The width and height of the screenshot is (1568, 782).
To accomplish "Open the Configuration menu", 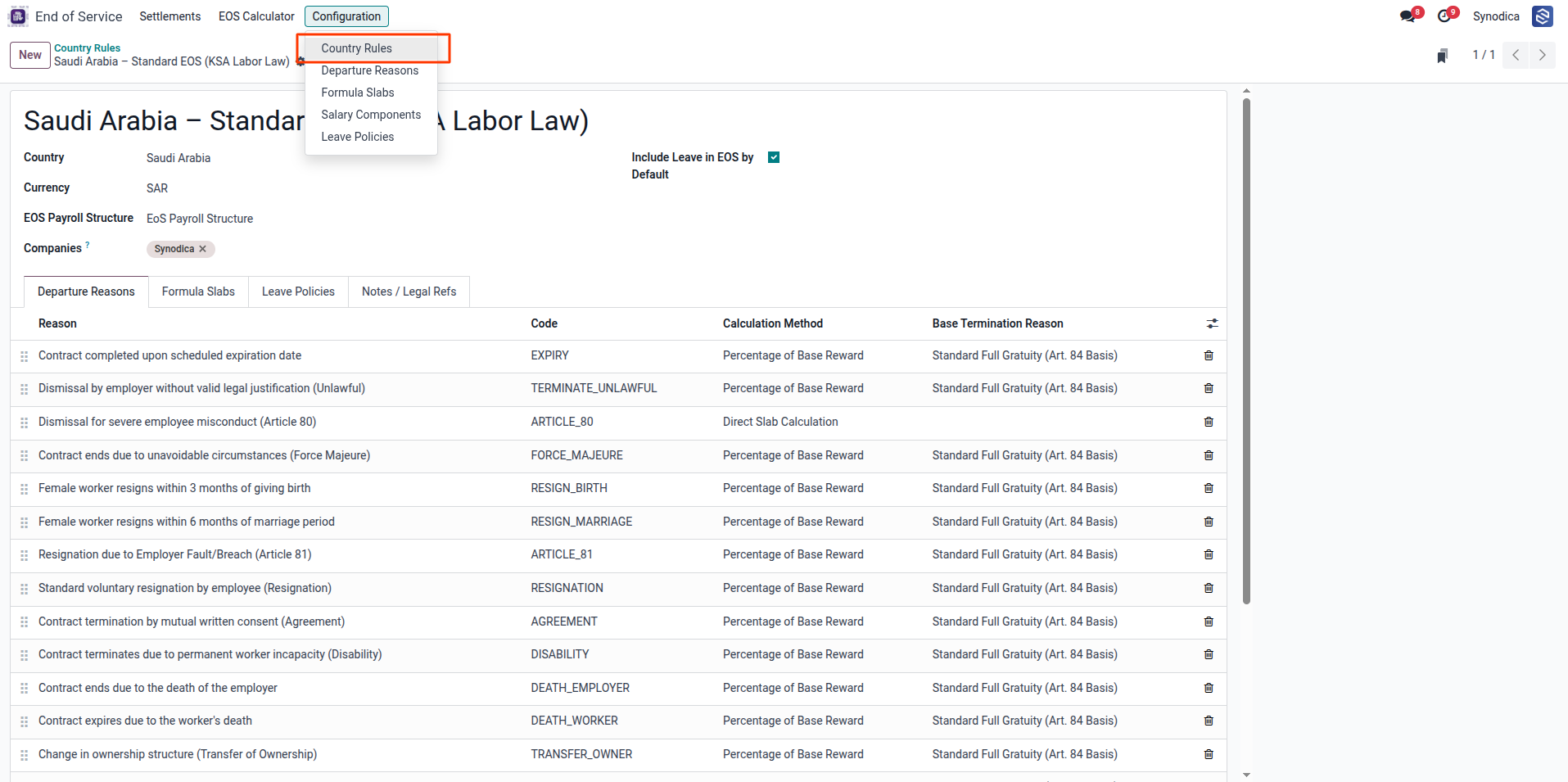I will (346, 16).
